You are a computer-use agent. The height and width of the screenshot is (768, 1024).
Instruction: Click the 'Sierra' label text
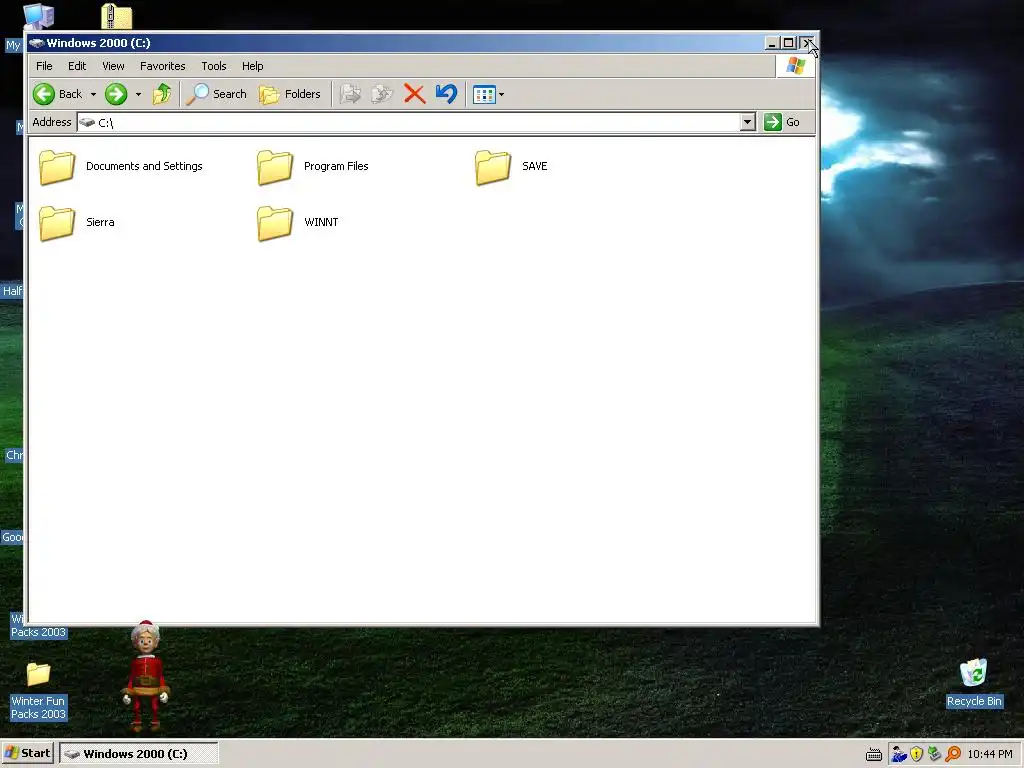point(100,222)
